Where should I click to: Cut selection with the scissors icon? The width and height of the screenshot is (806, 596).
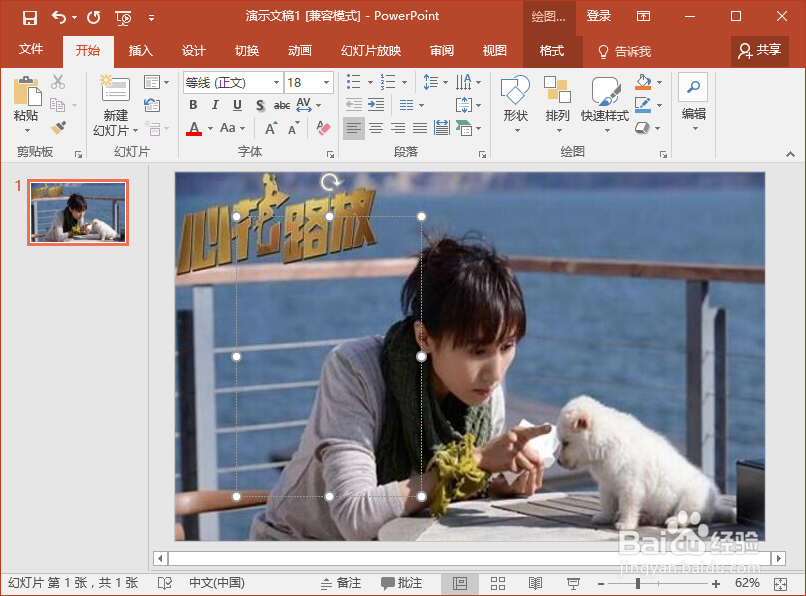coord(58,82)
